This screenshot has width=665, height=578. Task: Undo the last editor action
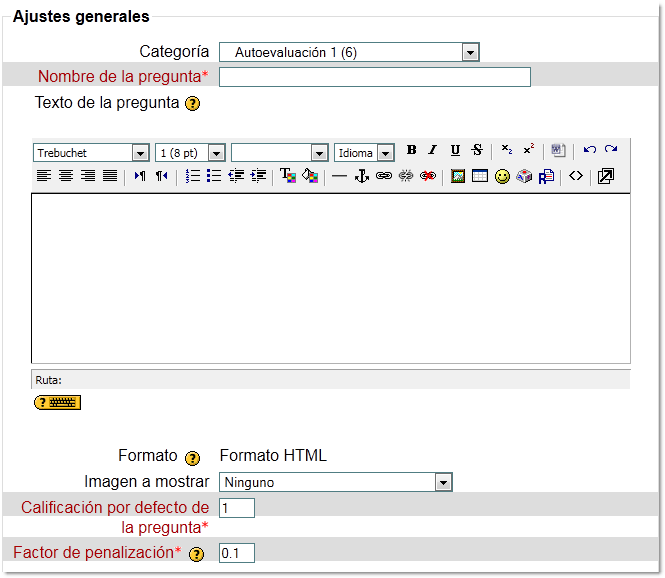click(589, 151)
